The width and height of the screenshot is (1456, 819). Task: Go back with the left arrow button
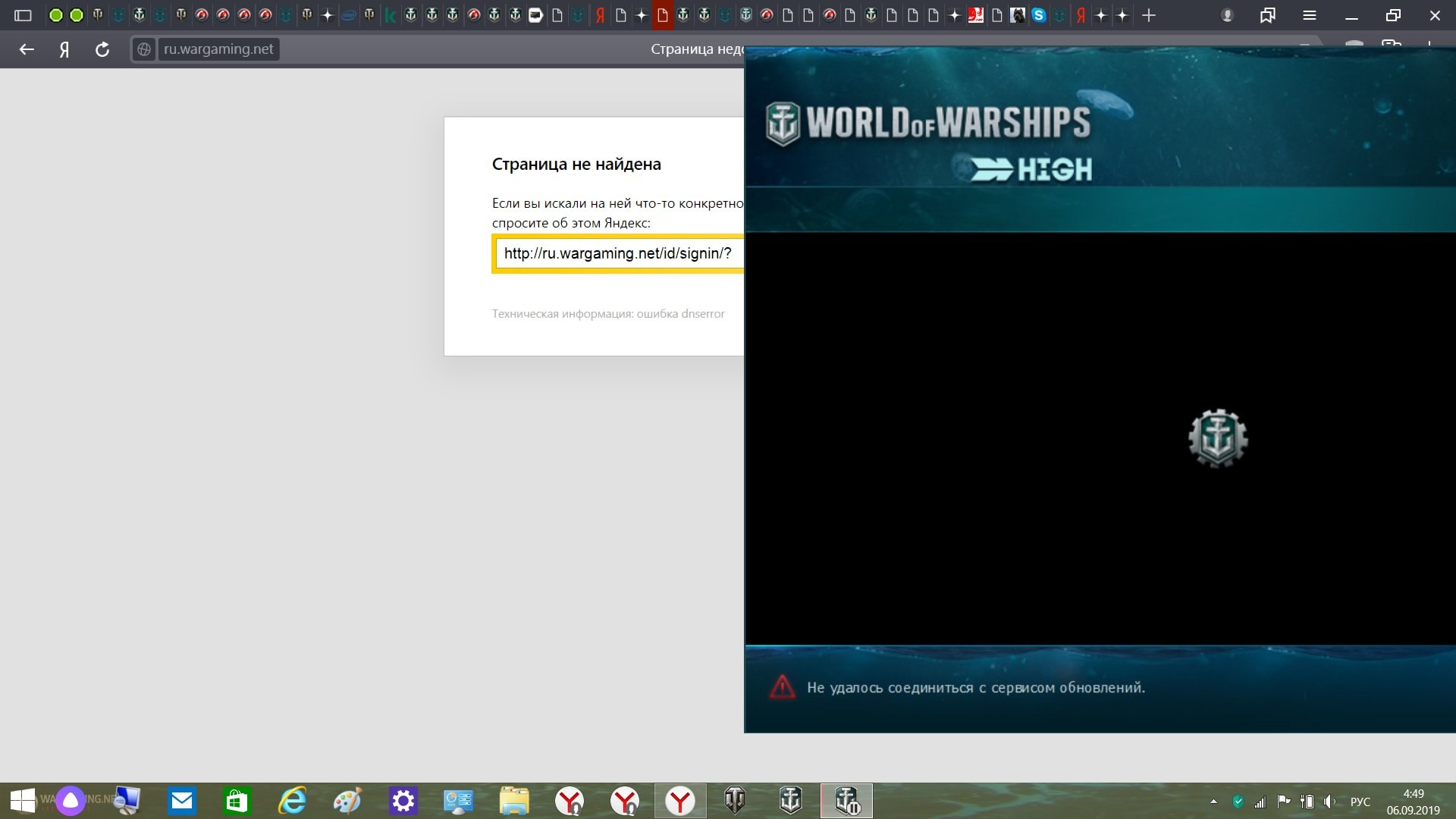point(27,49)
